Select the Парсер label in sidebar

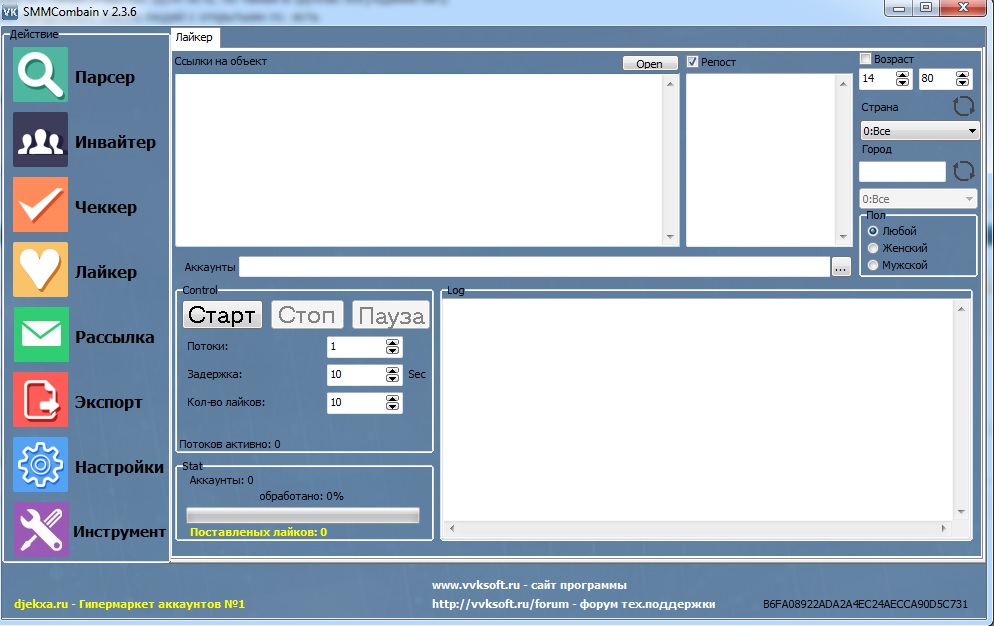click(105, 77)
